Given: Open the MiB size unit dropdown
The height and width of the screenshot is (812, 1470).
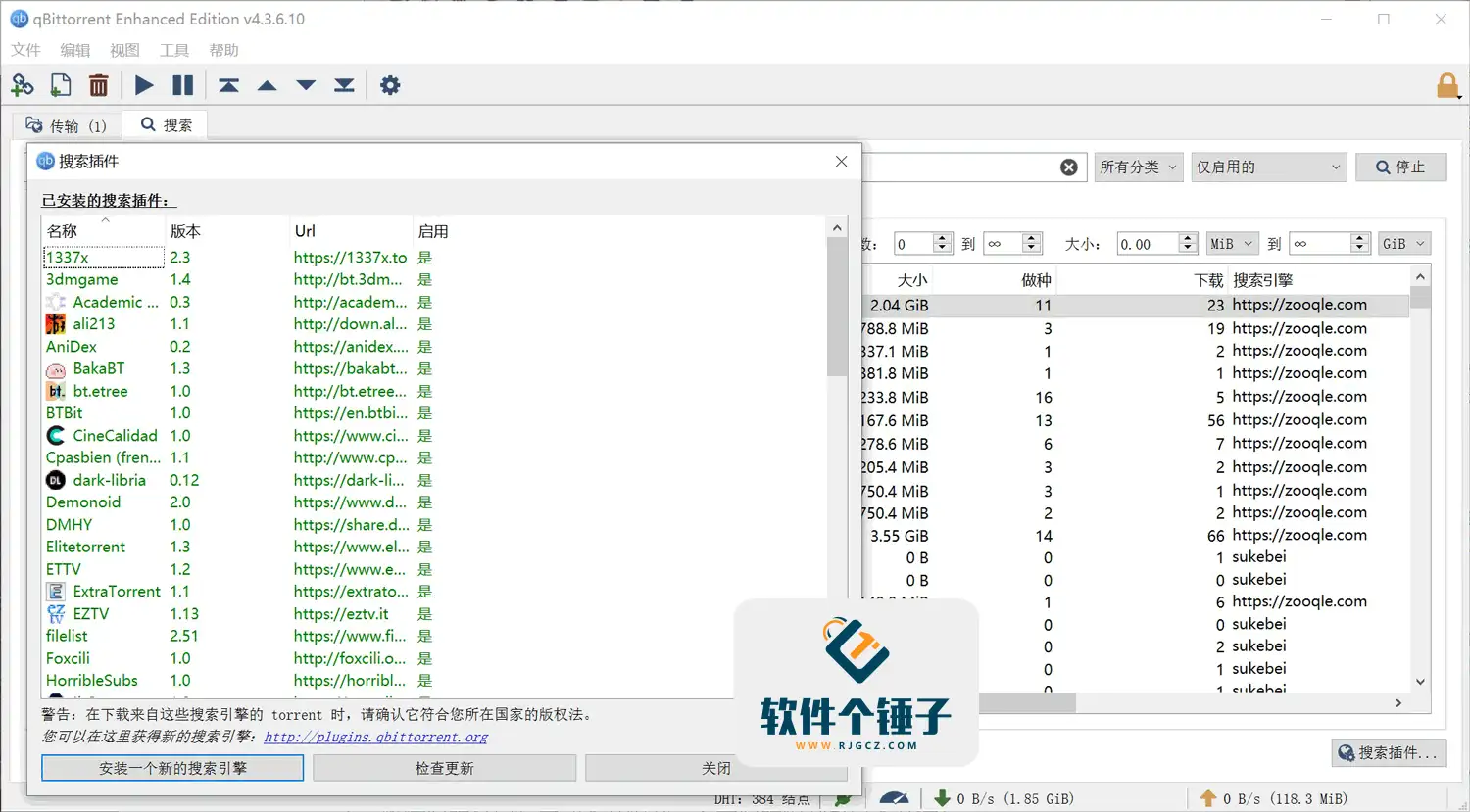Looking at the screenshot, I should [x=1232, y=244].
